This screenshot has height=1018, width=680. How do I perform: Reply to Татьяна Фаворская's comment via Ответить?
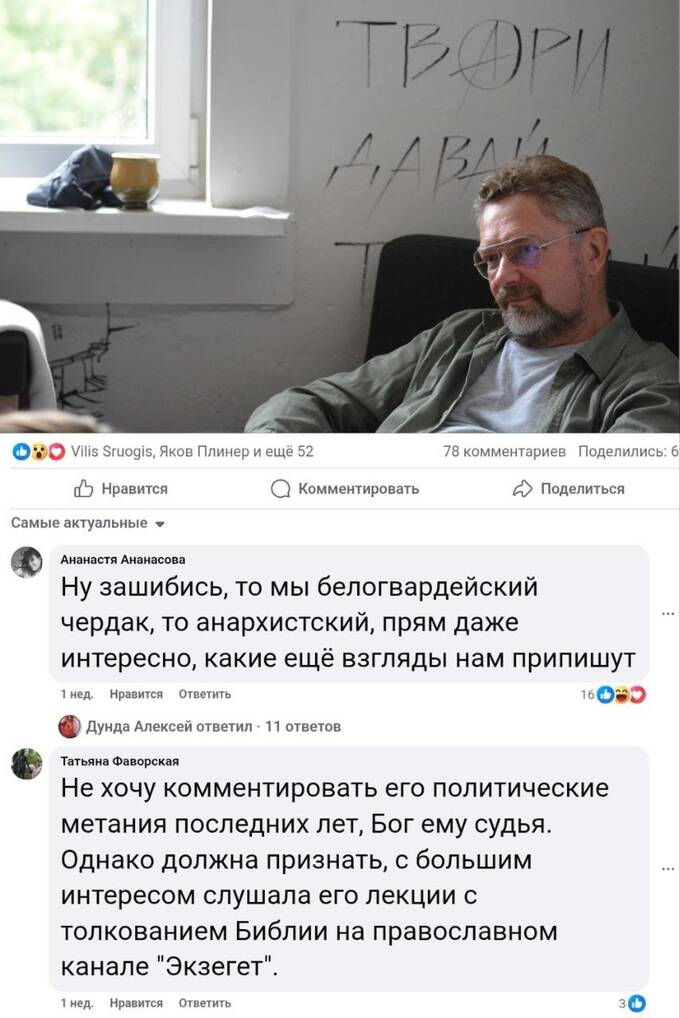coord(205,1003)
